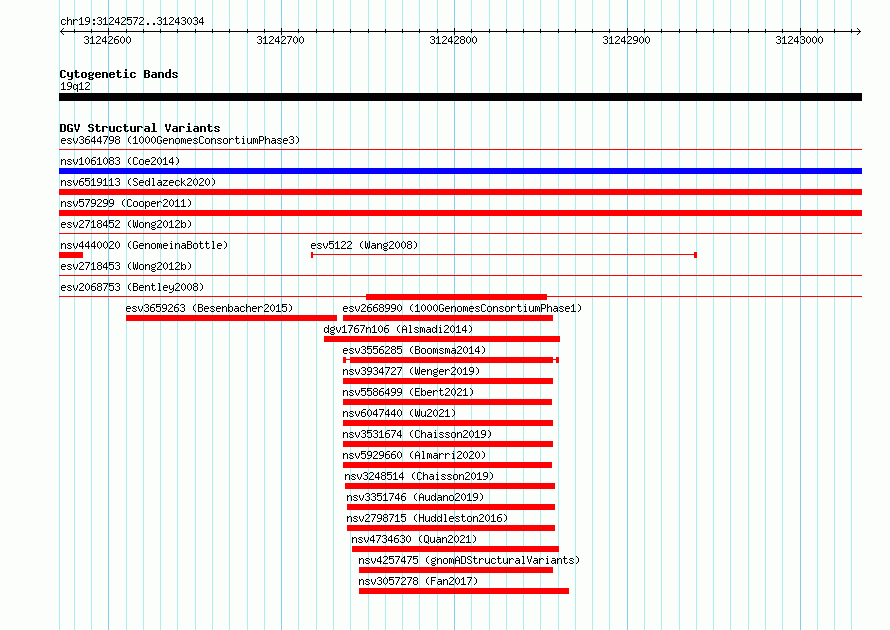
Task: Select the short red nsv4440020 variant bar
Action: pyautogui.click(x=71, y=255)
